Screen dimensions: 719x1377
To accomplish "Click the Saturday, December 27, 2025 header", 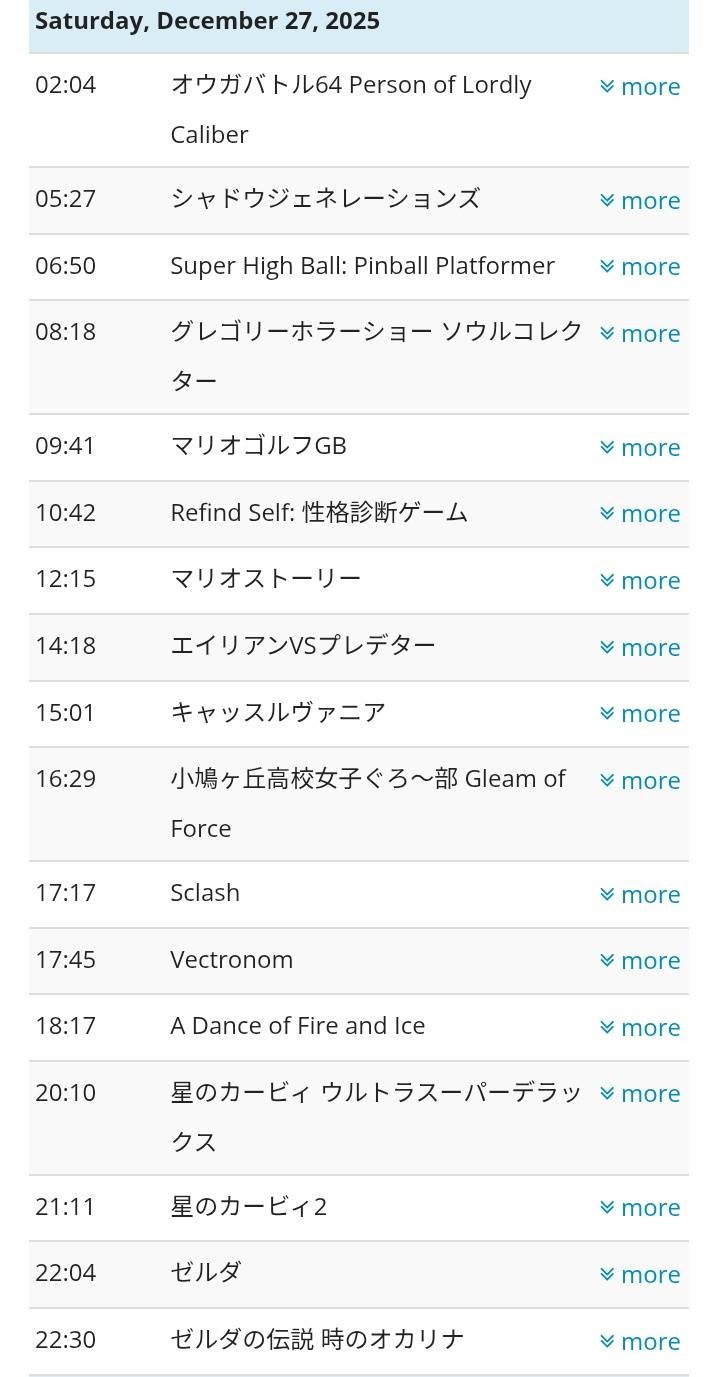I will pyautogui.click(x=207, y=22).
